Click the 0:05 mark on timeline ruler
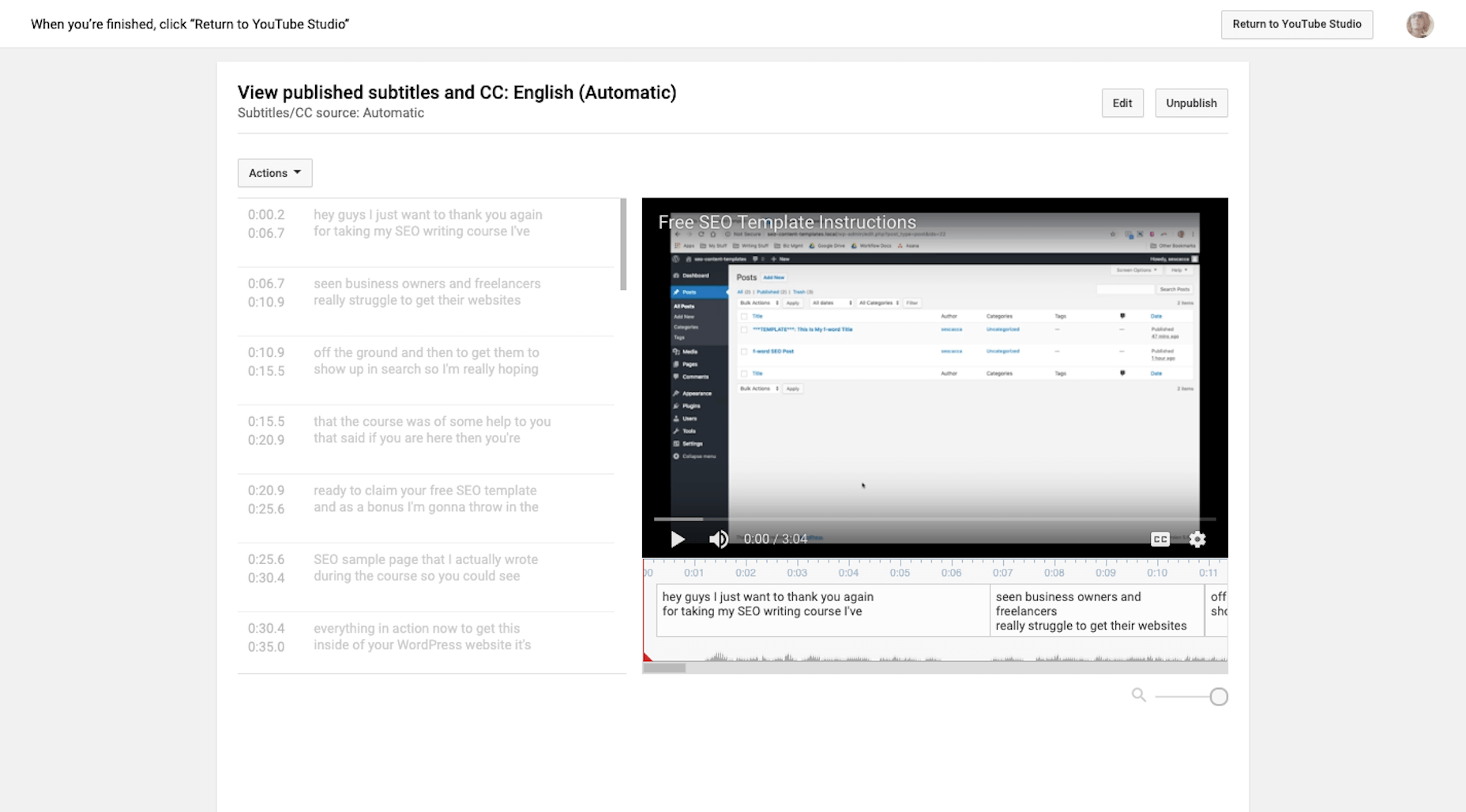 pos(900,573)
